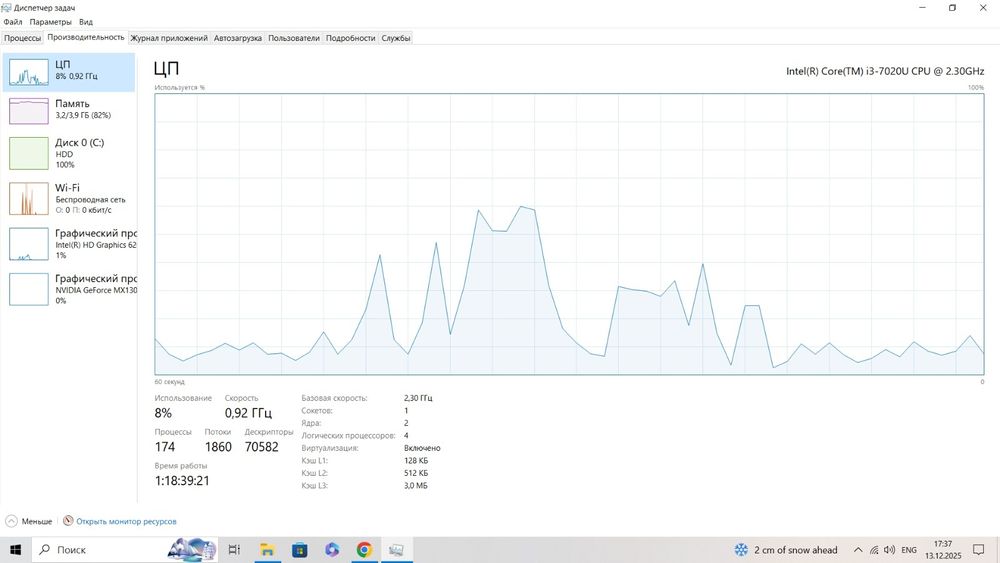This screenshot has width=1000, height=563.
Task: Open the Windows Start button
Action: click(15, 550)
